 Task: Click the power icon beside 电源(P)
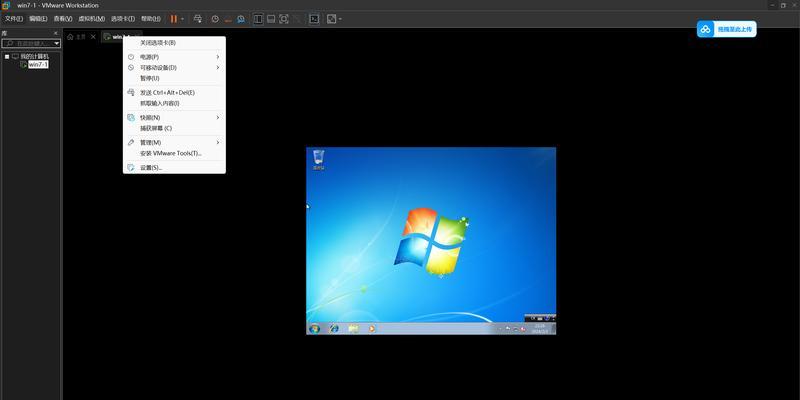131,57
